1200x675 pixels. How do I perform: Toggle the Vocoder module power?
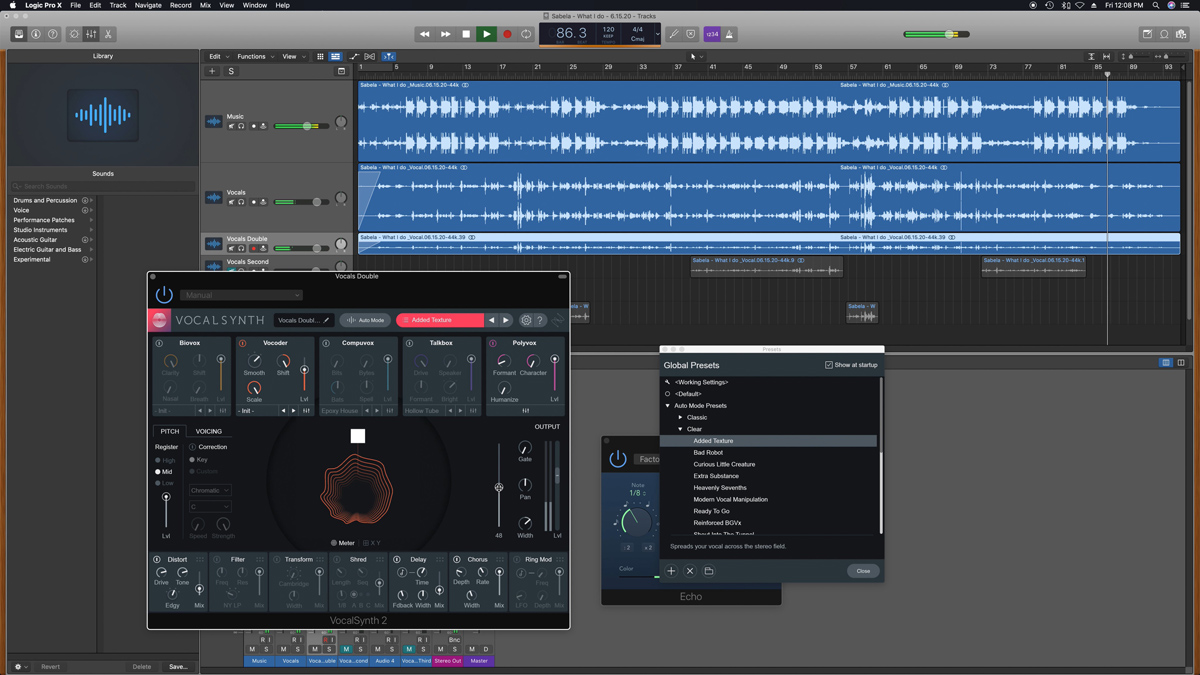click(x=242, y=343)
